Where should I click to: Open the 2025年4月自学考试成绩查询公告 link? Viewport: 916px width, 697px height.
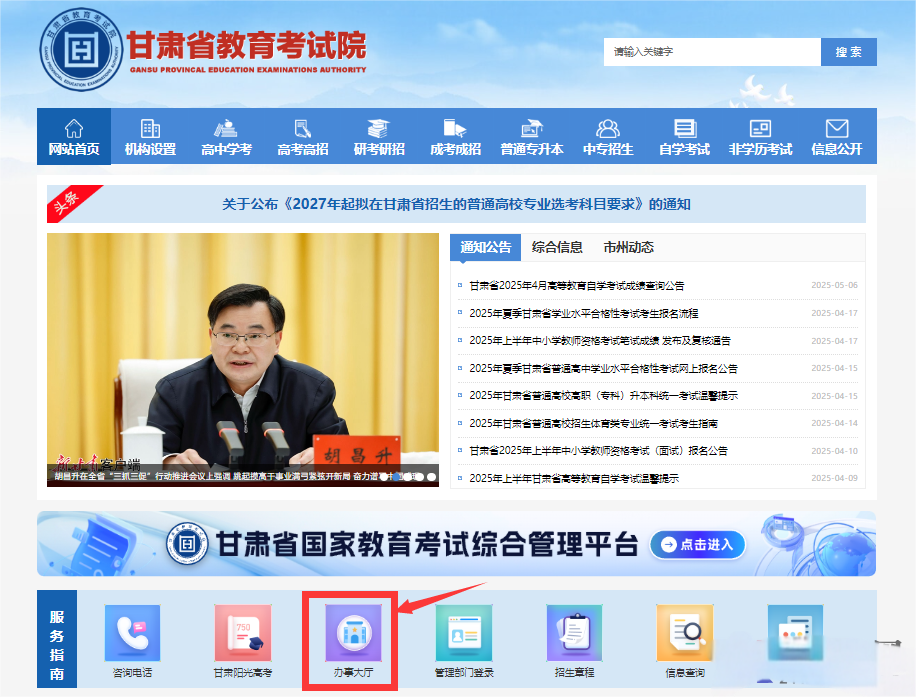click(576, 285)
